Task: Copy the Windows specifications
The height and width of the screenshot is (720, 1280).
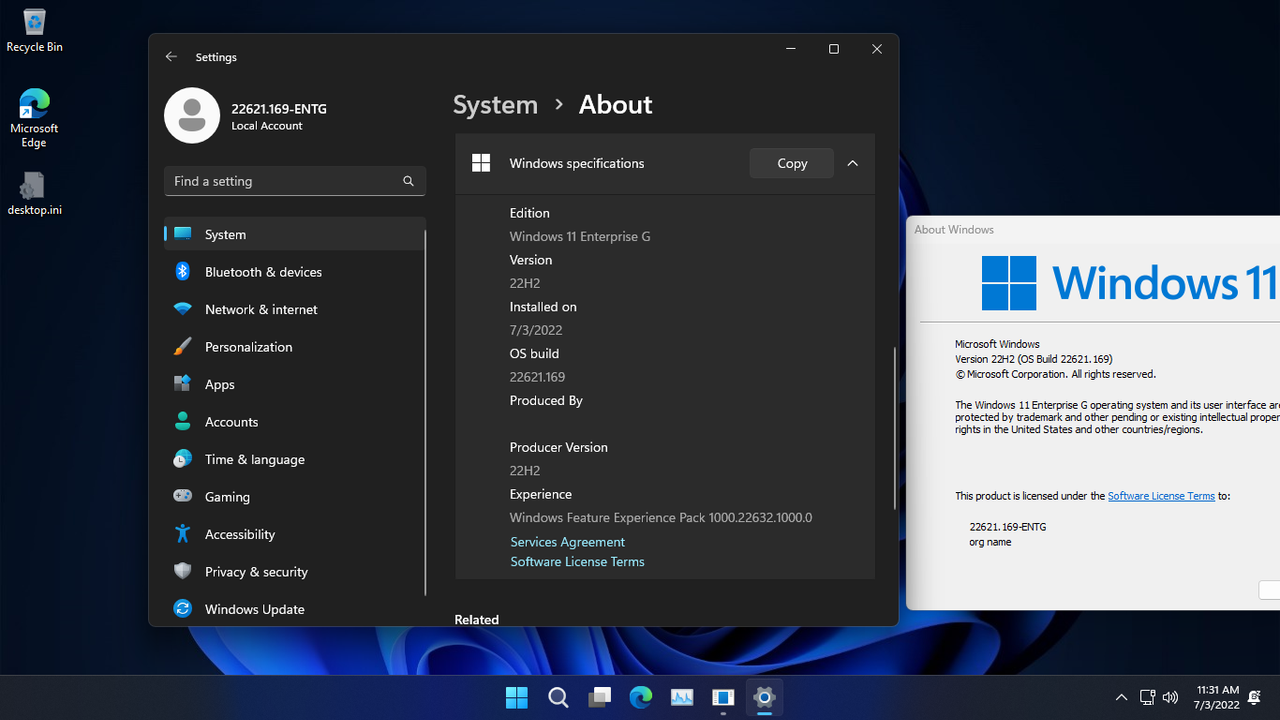Action: coord(791,164)
